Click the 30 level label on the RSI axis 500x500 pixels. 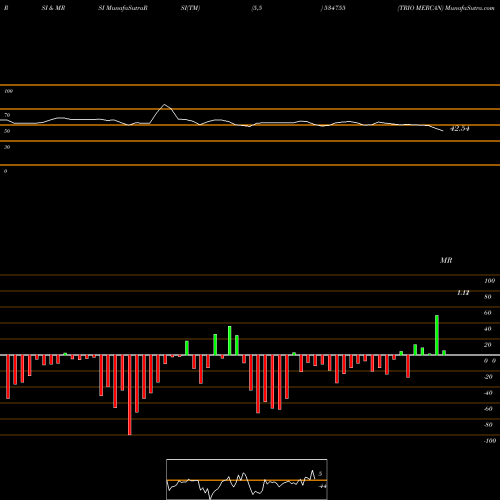(x=7, y=147)
